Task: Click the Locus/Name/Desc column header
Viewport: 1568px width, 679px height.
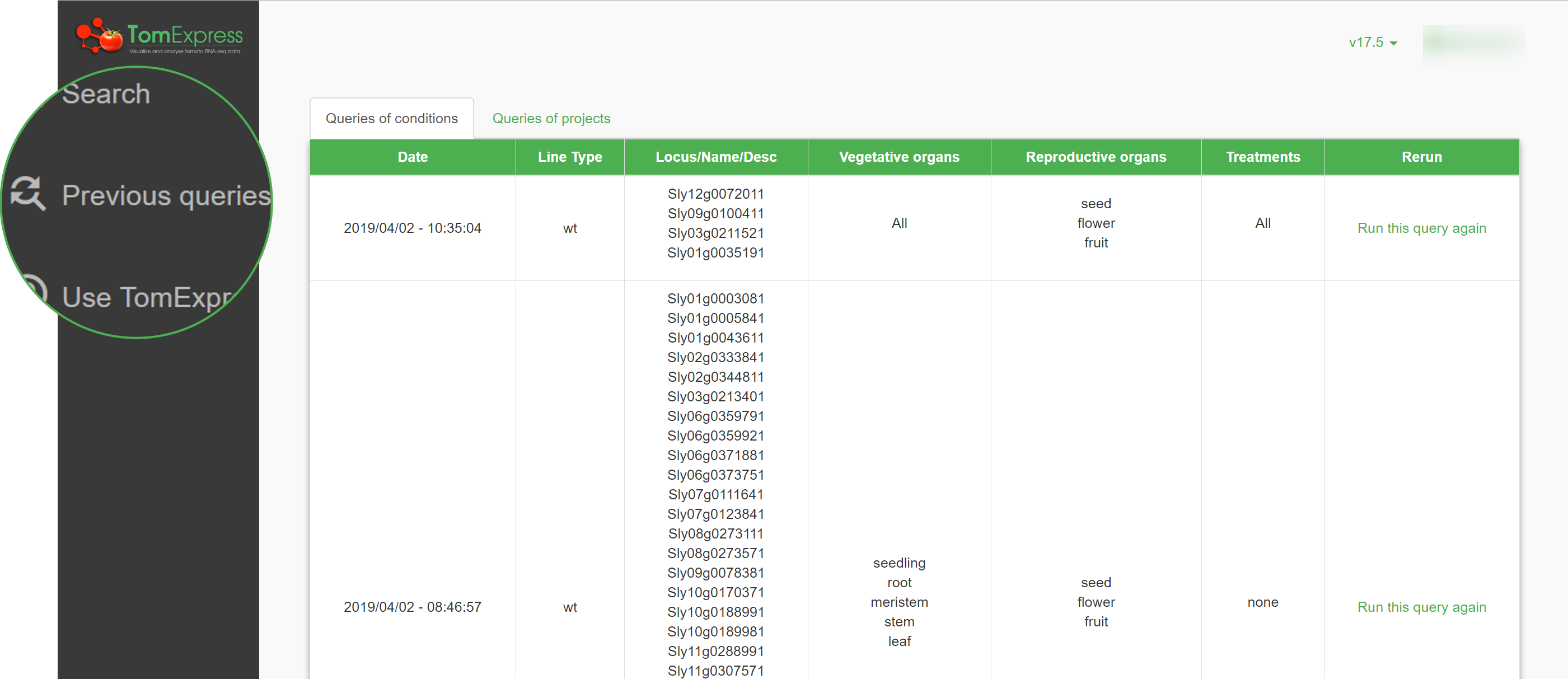Action: click(716, 156)
